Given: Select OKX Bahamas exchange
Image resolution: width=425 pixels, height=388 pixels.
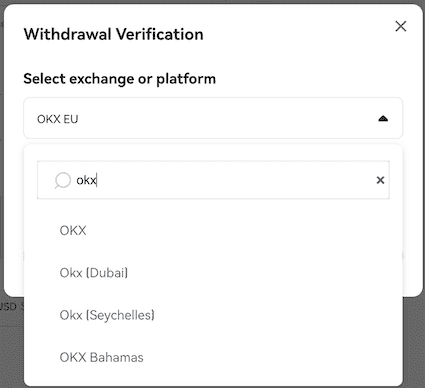Looking at the screenshot, I should 213,357.
